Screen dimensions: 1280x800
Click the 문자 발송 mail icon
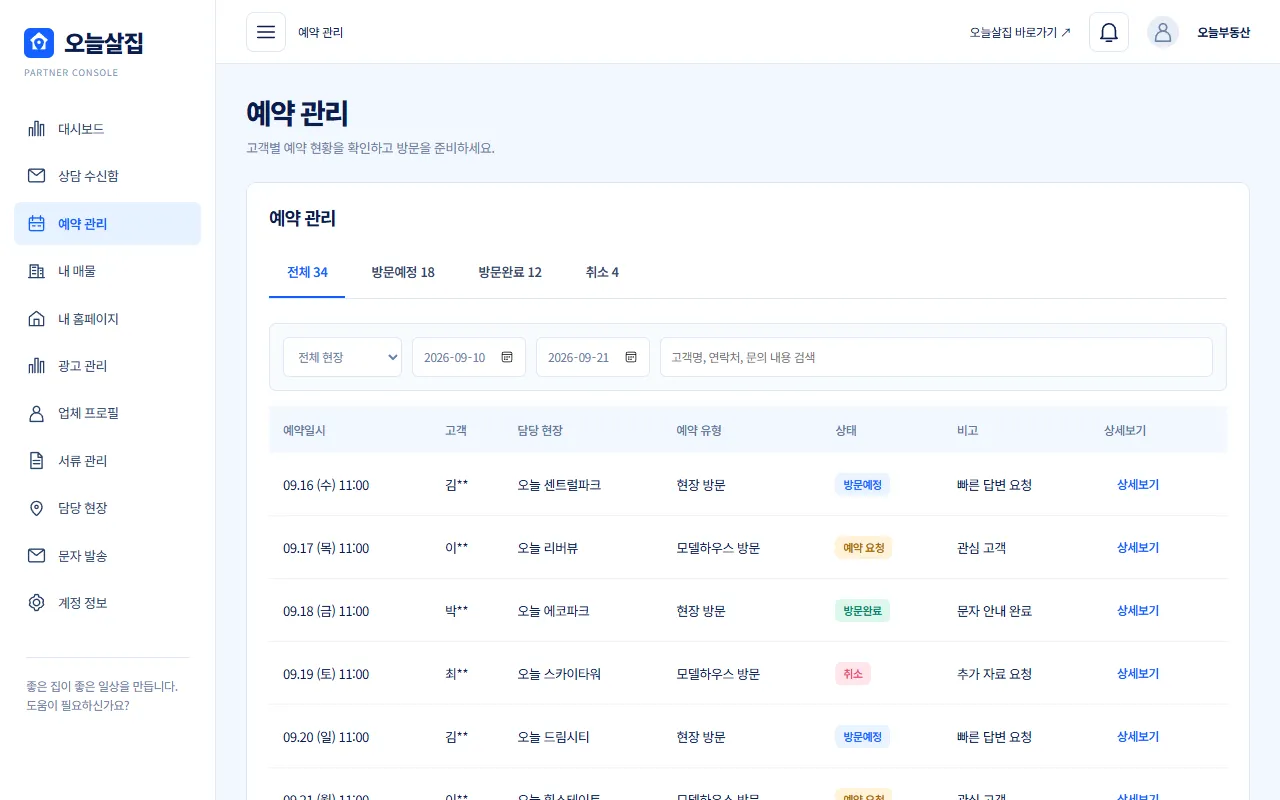37,556
